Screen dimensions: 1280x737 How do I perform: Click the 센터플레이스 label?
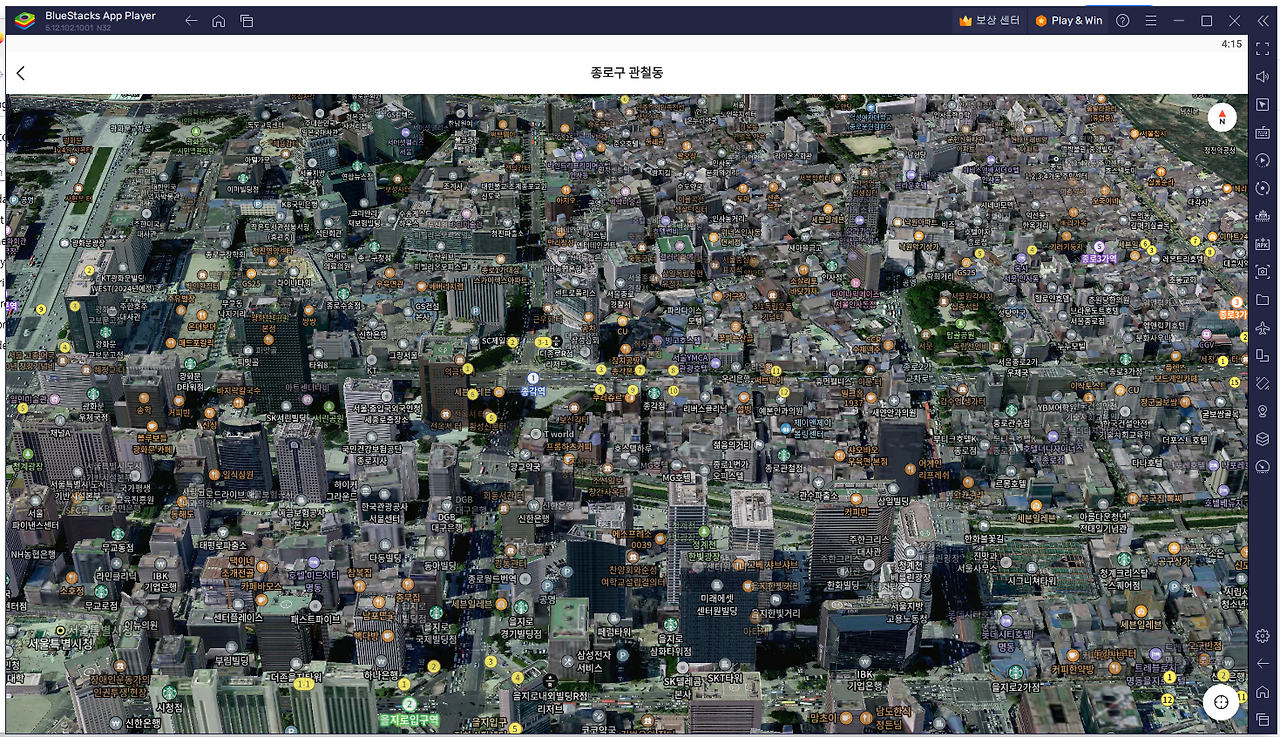point(237,618)
